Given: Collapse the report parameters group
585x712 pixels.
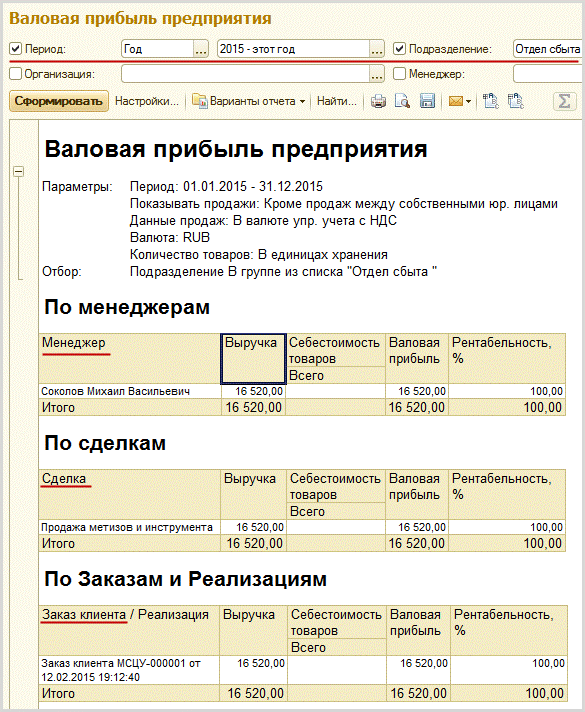Looking at the screenshot, I should point(19,172).
